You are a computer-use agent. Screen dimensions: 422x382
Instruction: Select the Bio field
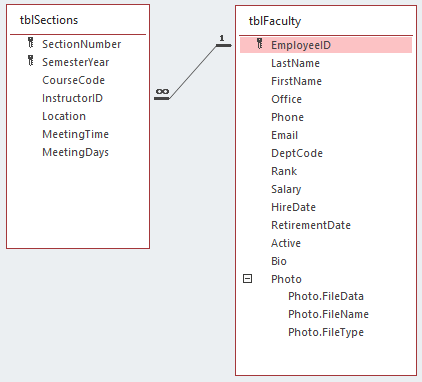tap(279, 261)
